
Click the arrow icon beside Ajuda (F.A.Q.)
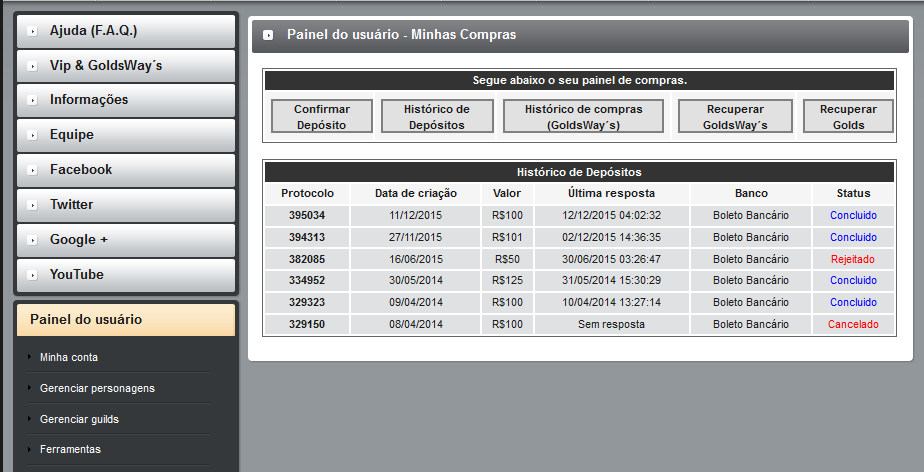click(34, 31)
